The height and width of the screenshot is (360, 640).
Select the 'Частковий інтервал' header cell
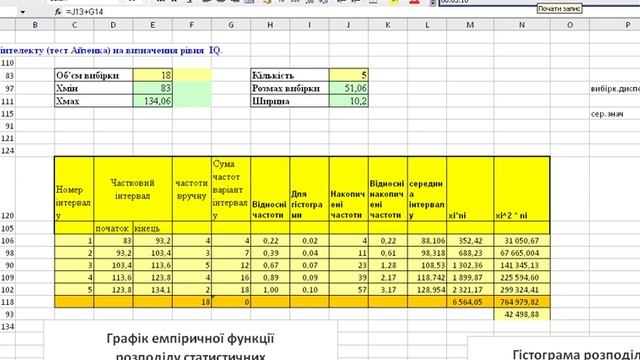click(x=133, y=189)
